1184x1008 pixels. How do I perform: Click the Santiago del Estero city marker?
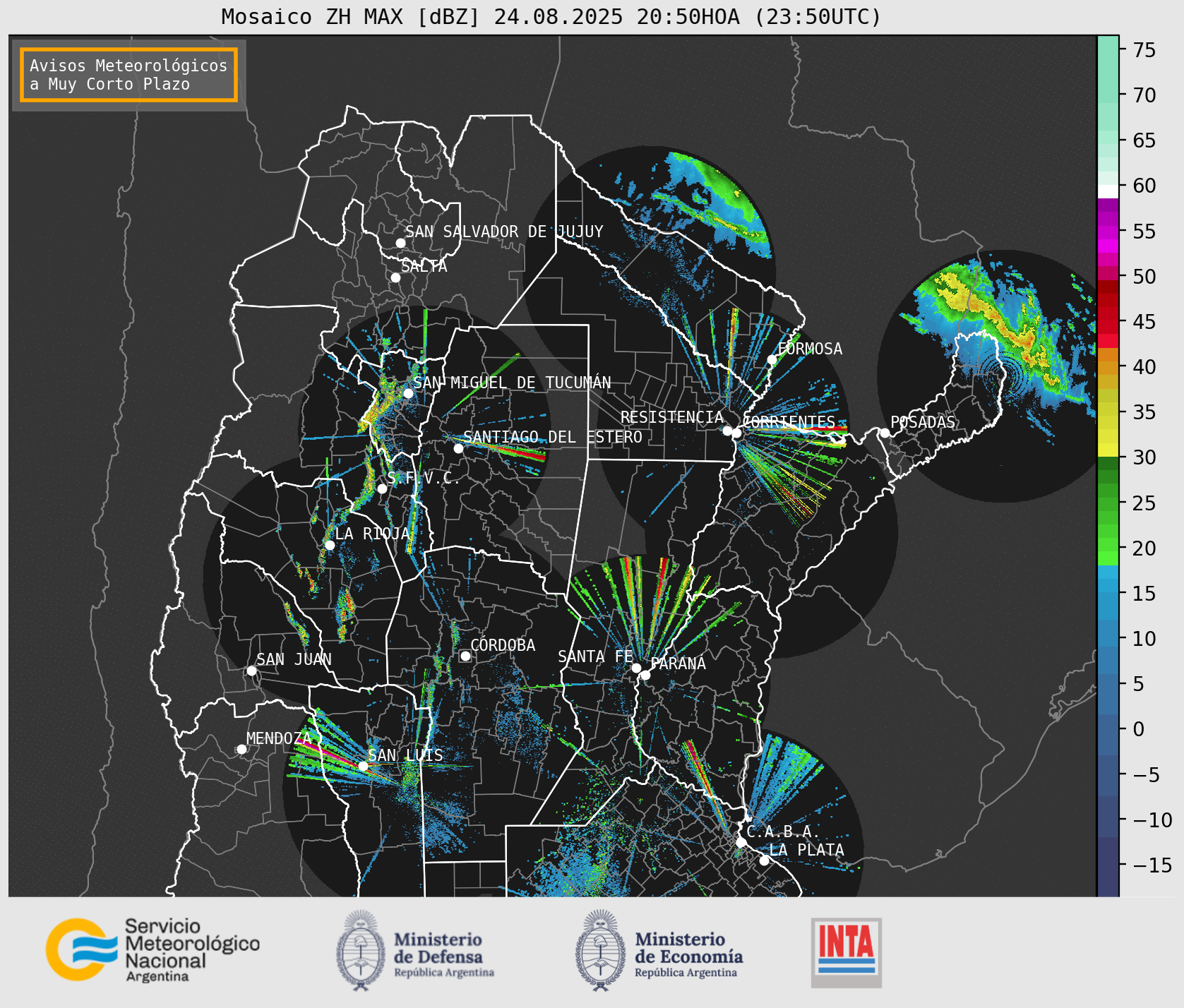(x=458, y=448)
